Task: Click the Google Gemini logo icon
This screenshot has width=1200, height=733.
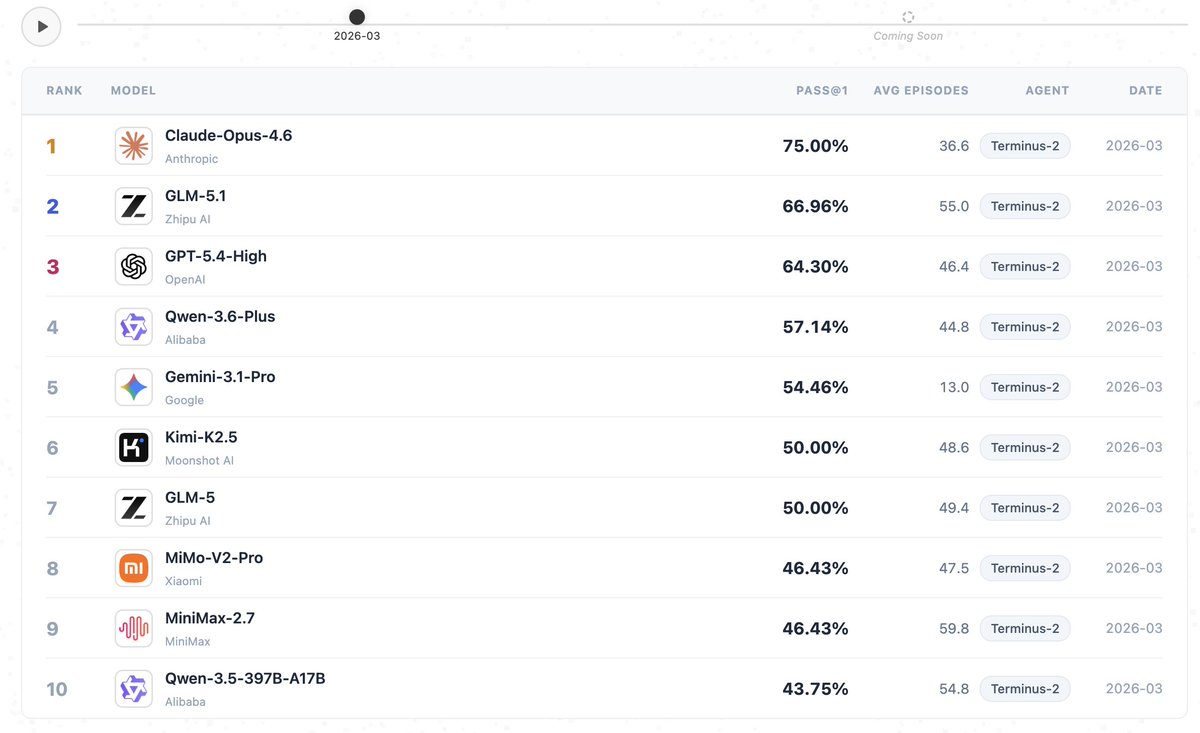Action: pyautogui.click(x=134, y=387)
